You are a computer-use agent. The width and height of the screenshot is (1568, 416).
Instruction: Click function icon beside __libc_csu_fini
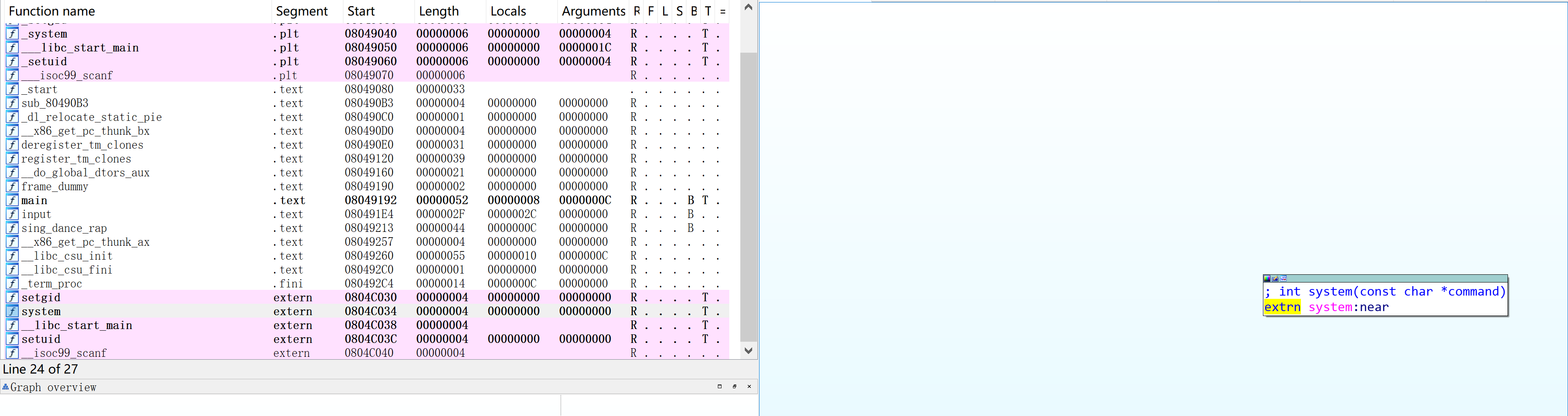point(12,270)
